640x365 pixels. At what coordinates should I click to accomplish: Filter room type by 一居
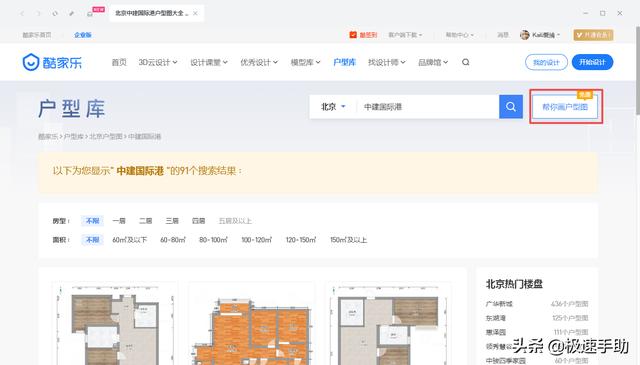click(119, 221)
